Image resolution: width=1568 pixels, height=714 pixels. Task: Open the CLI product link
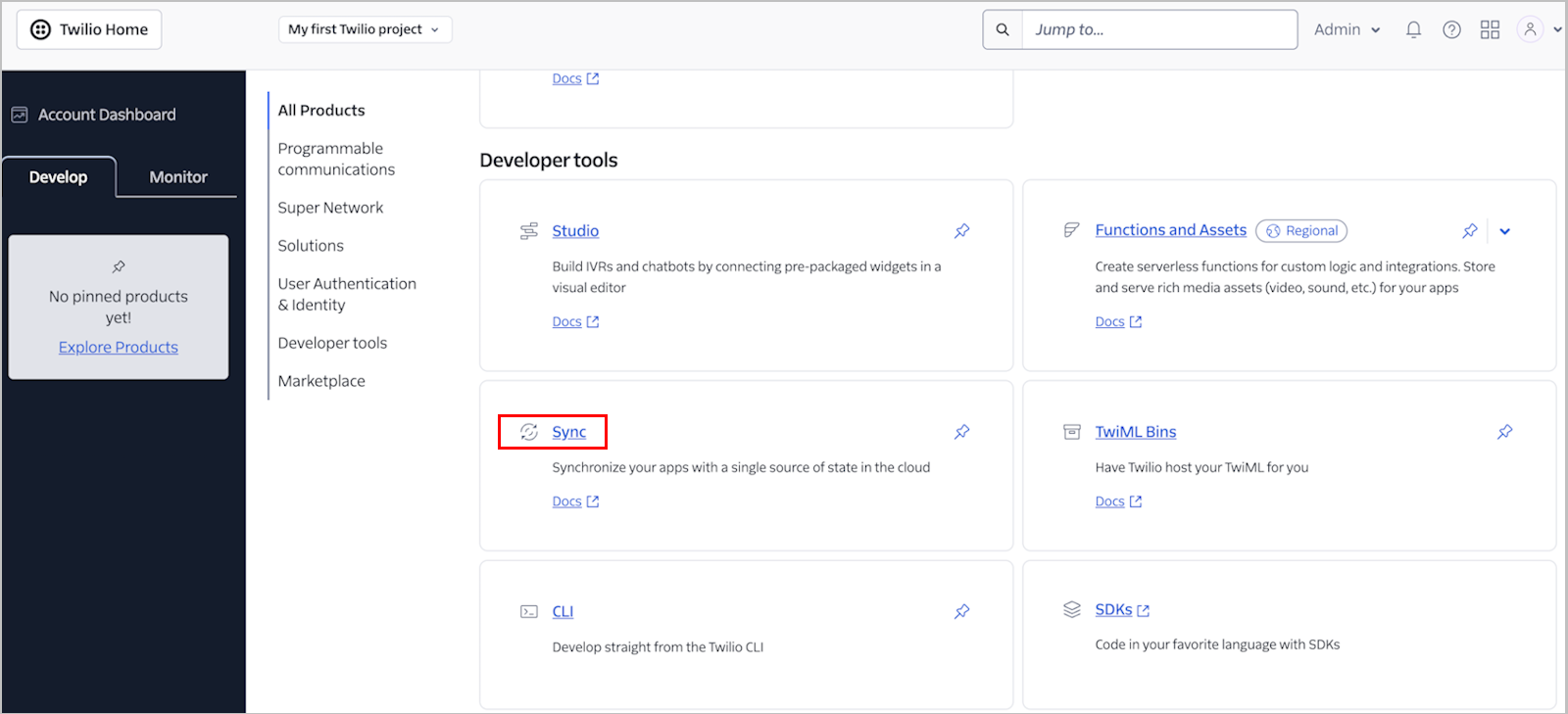(x=563, y=611)
